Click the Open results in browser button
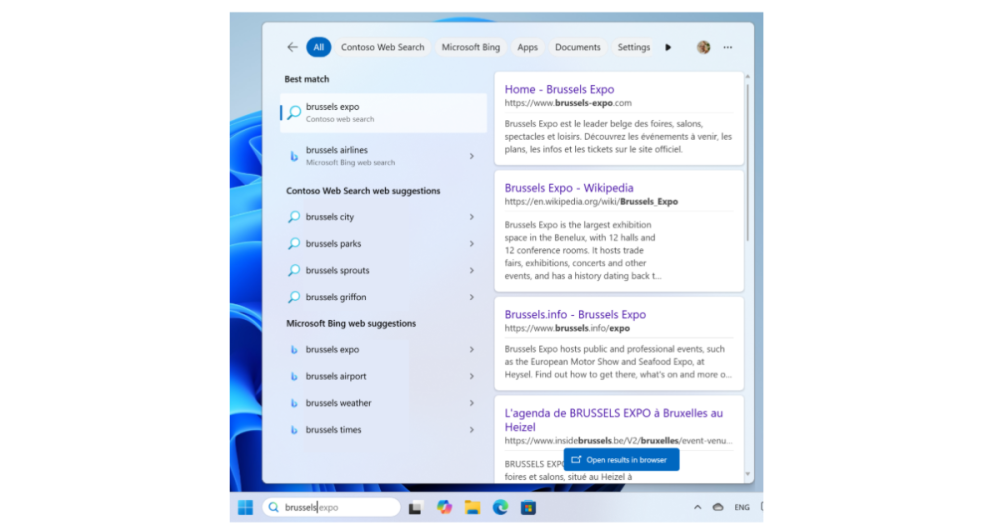Viewport: 1000px width, 525px height. (621, 460)
